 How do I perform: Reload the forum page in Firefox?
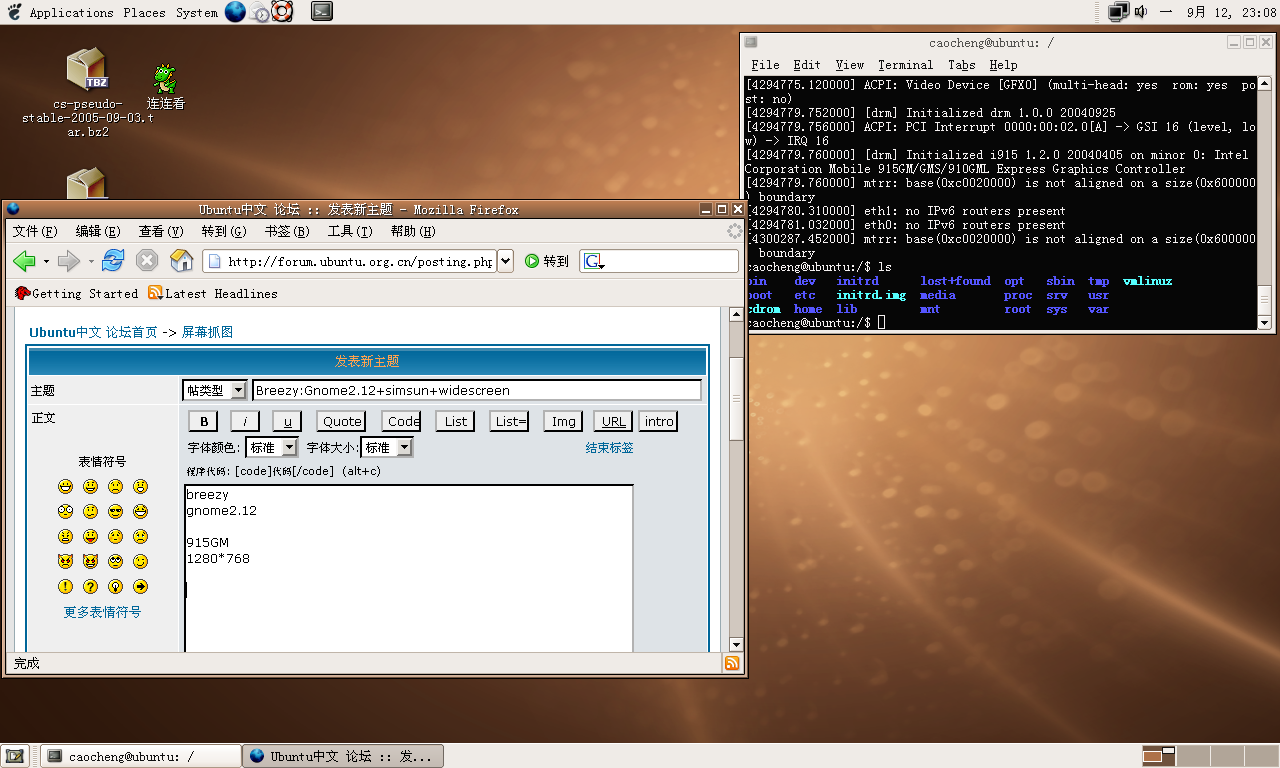[x=113, y=261]
